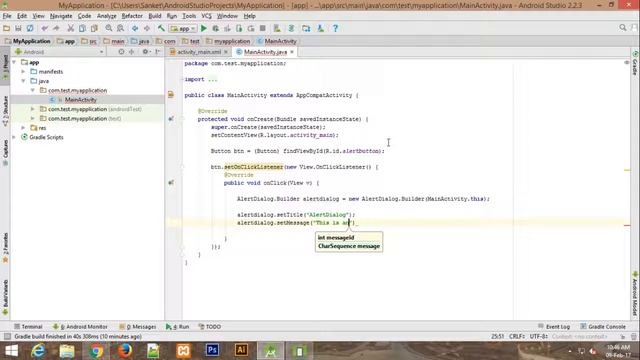Click the Find magnifier icon

(109, 28)
